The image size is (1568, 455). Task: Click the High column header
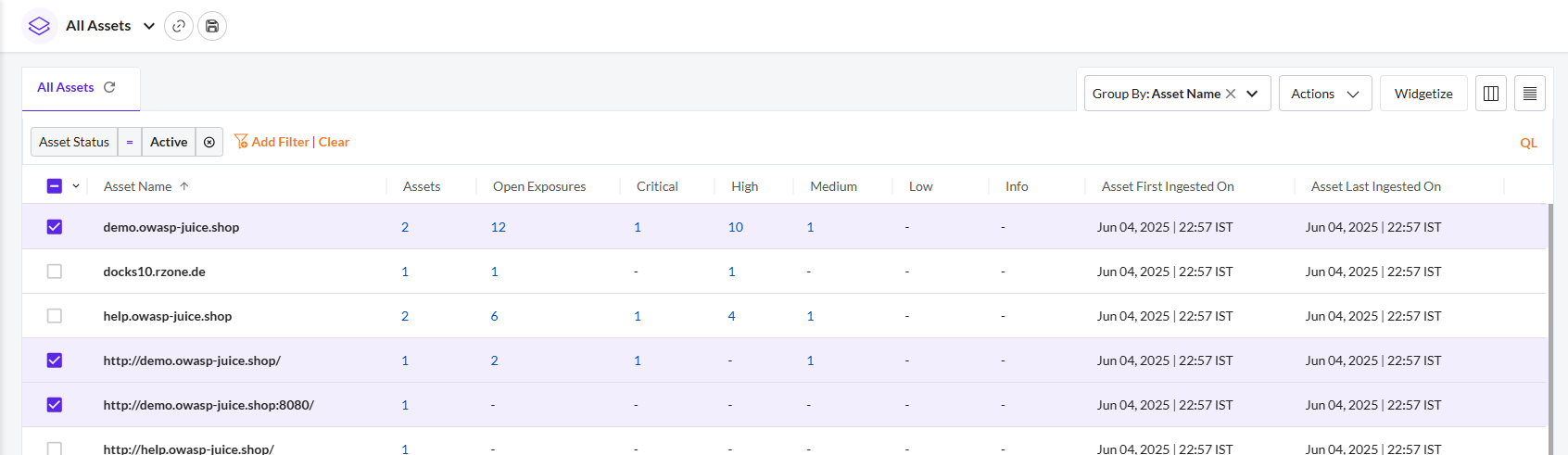point(744,186)
